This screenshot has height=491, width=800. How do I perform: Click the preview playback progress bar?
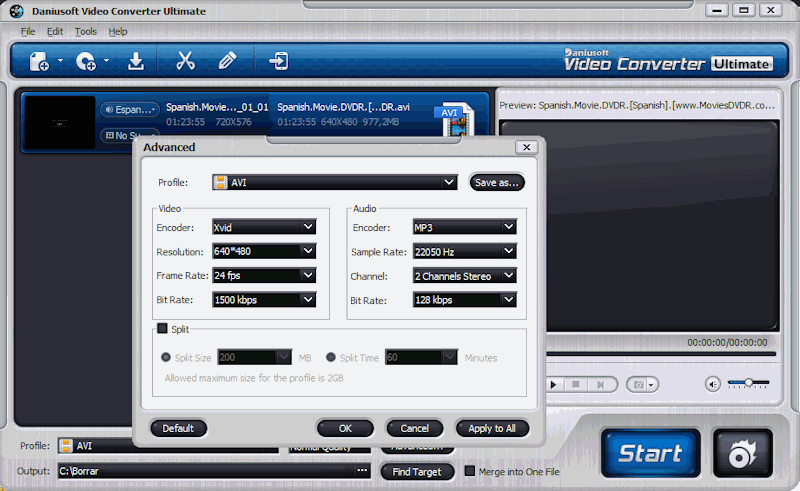tap(661, 354)
